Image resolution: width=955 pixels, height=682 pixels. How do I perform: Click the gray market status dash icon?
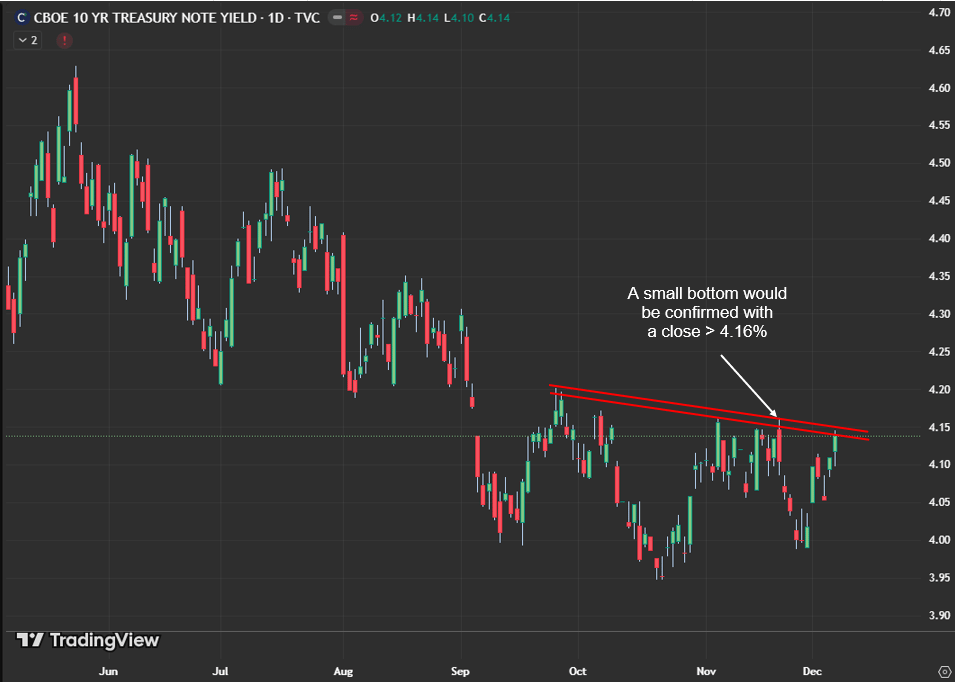tap(337, 18)
